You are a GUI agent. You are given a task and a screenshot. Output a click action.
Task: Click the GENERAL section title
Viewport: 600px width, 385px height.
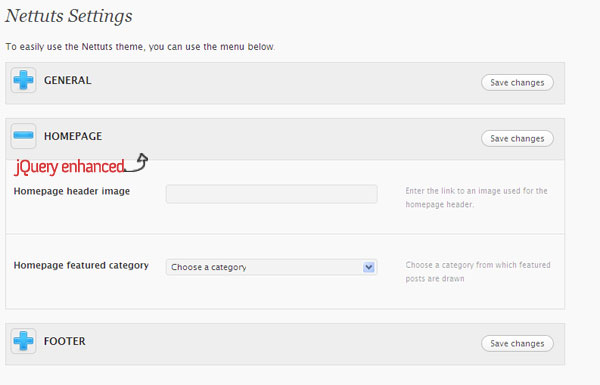pyautogui.click(x=68, y=80)
